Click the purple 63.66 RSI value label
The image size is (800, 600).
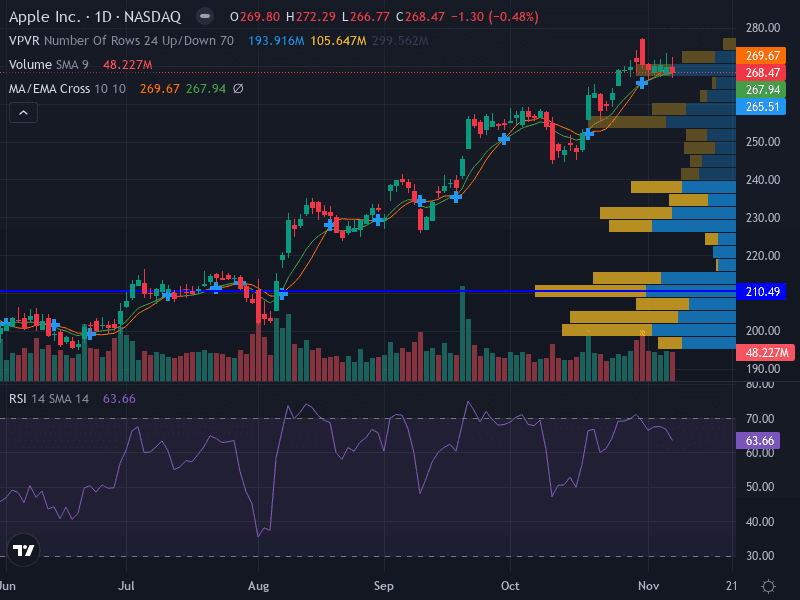pos(759,440)
